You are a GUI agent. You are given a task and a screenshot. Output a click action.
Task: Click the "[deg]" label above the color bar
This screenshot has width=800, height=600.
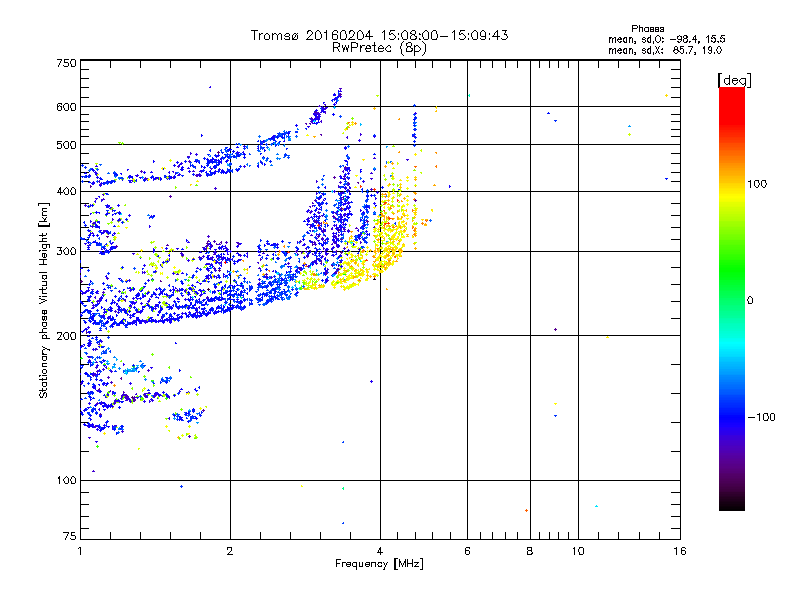pyautogui.click(x=734, y=80)
